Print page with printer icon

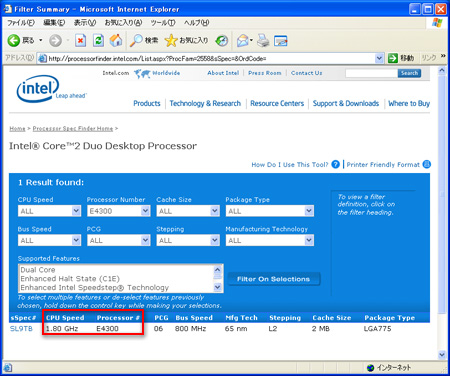pos(263,41)
